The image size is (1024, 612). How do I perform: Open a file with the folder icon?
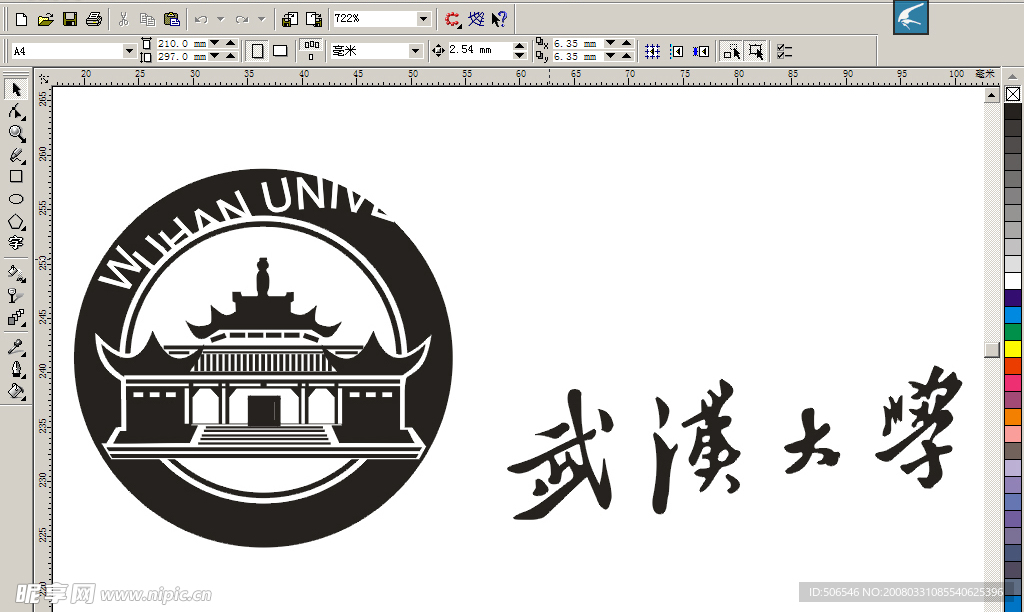coord(45,20)
